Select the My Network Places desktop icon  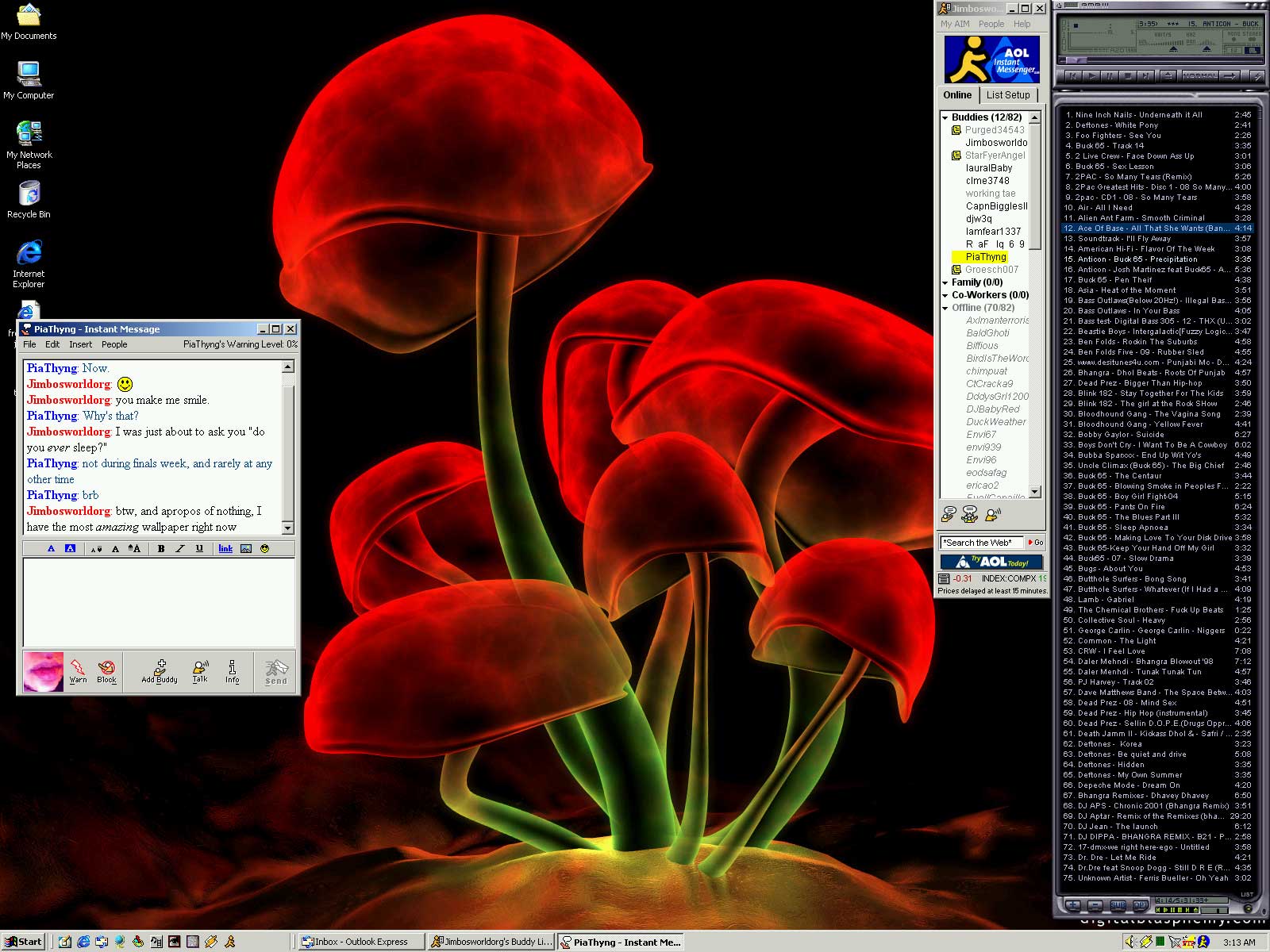coord(29,144)
